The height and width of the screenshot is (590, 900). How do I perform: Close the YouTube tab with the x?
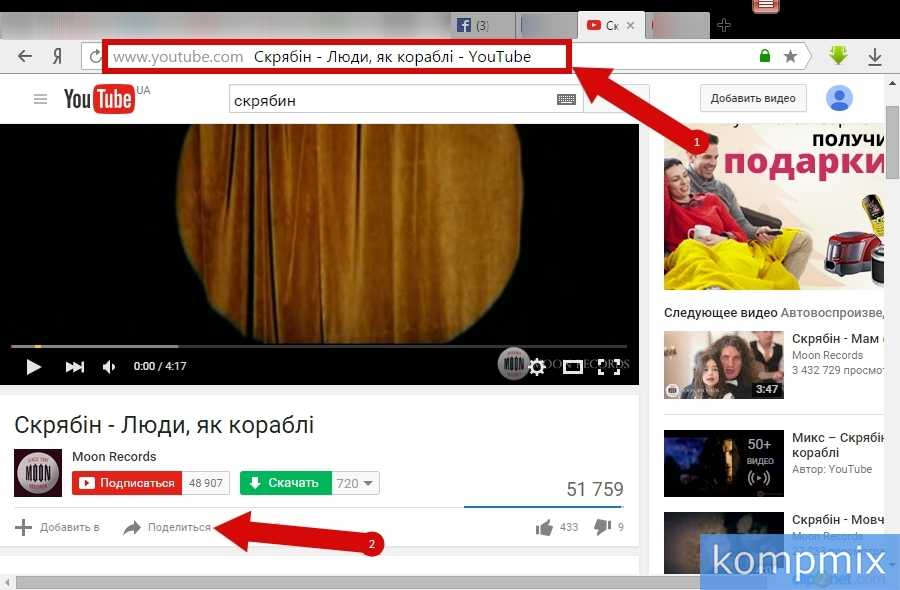point(630,25)
